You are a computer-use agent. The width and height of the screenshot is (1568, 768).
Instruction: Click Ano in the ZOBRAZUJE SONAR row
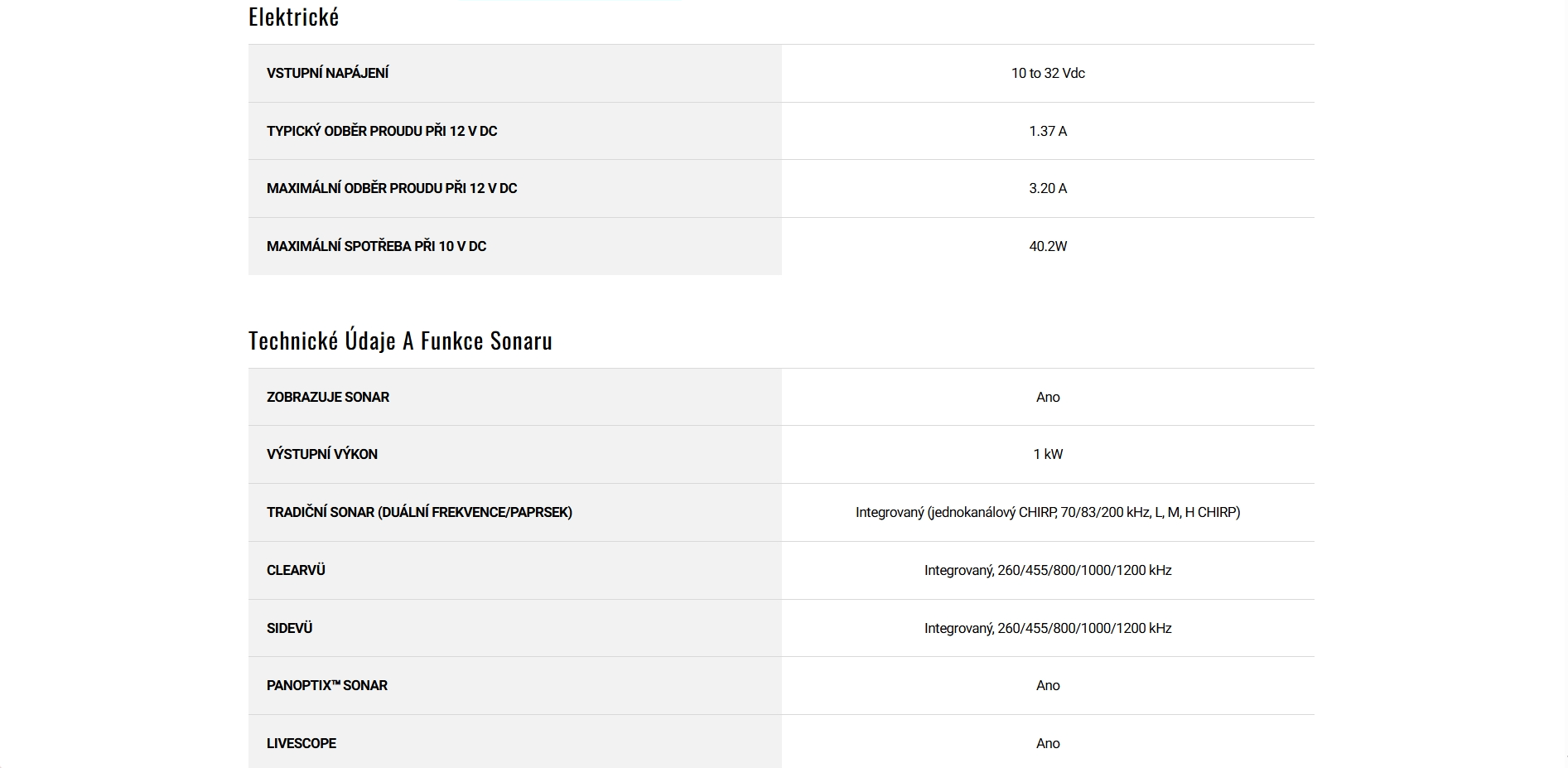pos(1047,397)
